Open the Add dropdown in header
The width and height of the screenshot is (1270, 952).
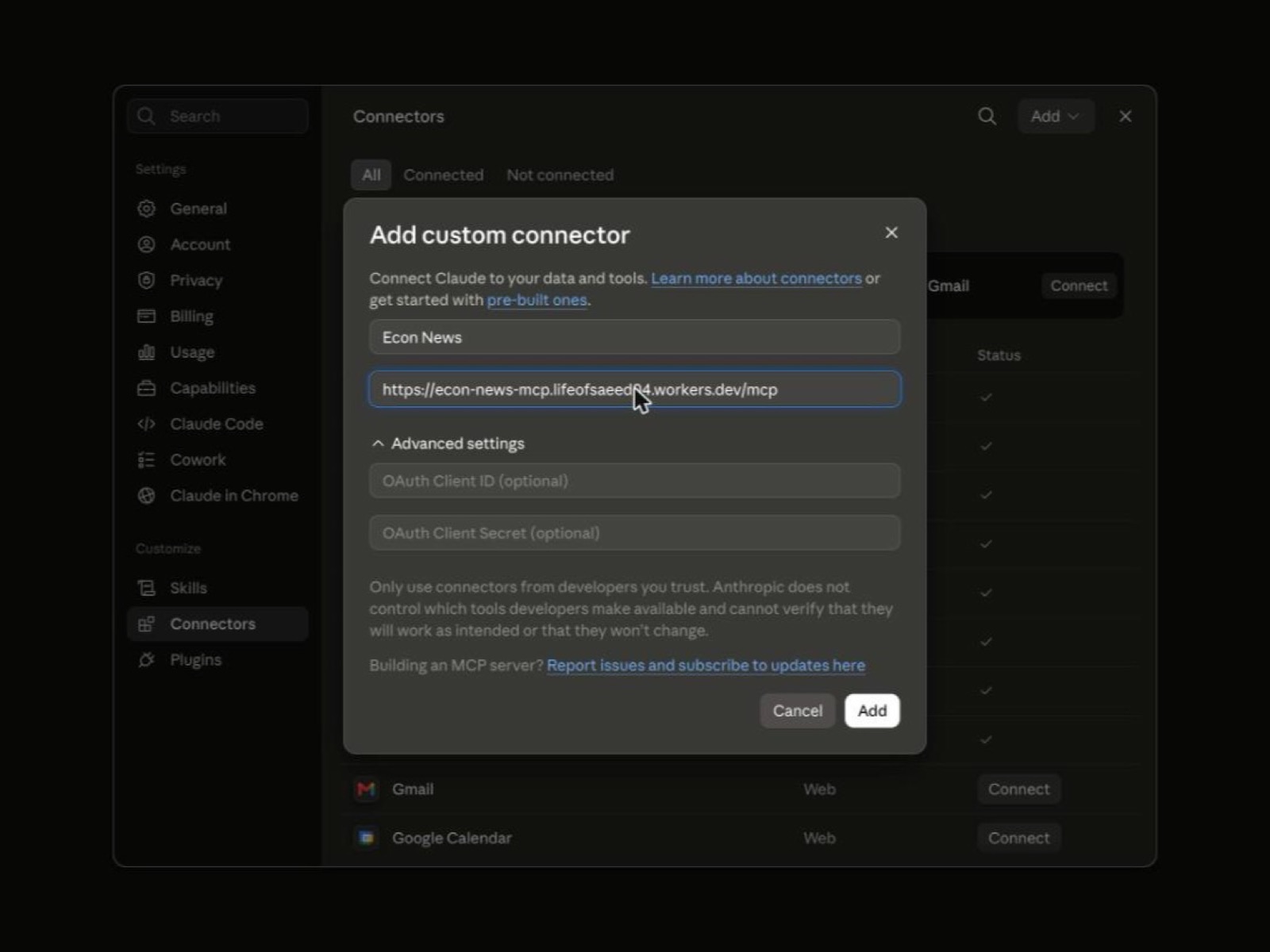click(x=1056, y=117)
